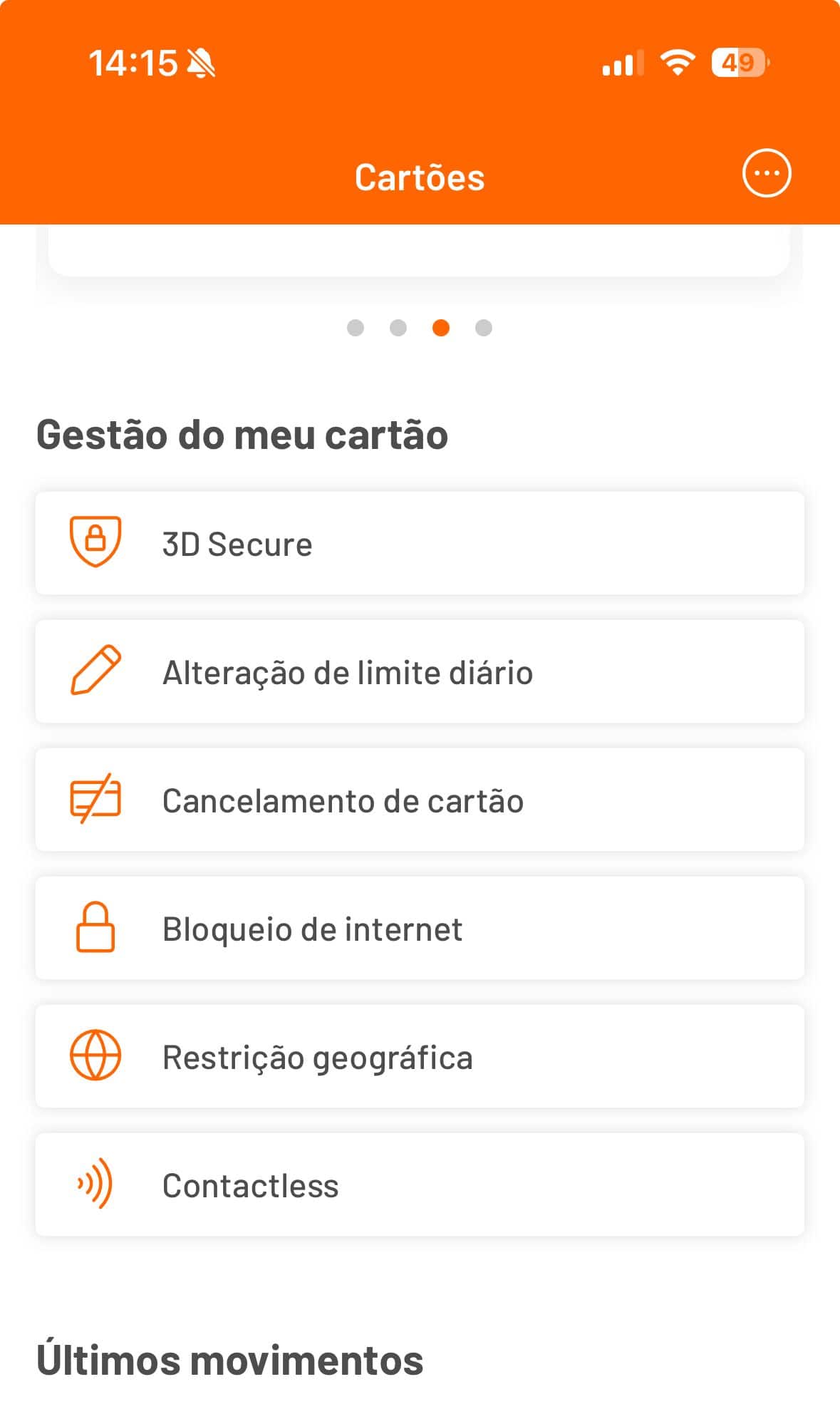This screenshot has height=1404, width=840.
Task: Tap the Wi-Fi status icon
Action: tap(678, 63)
